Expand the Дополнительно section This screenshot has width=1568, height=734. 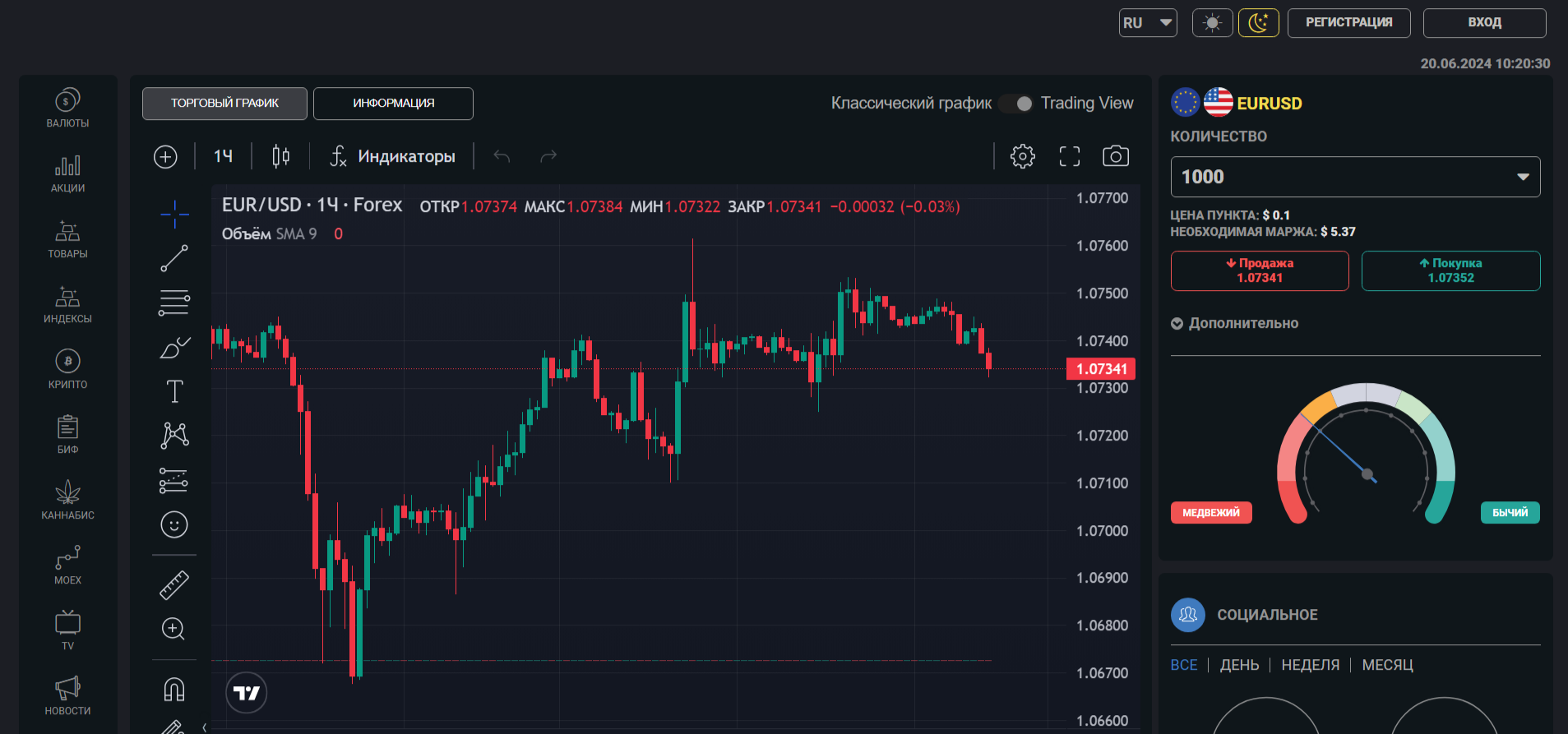click(x=1235, y=324)
